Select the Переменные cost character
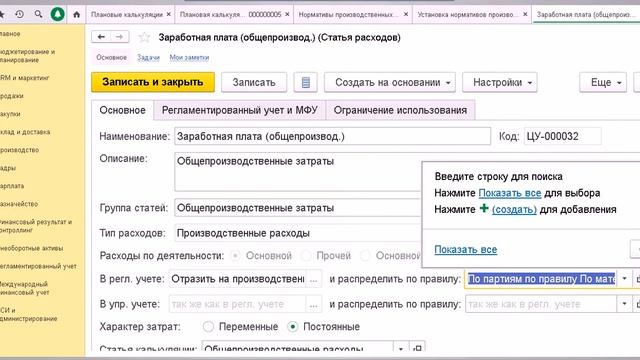The width and height of the screenshot is (640, 360). click(x=208, y=327)
